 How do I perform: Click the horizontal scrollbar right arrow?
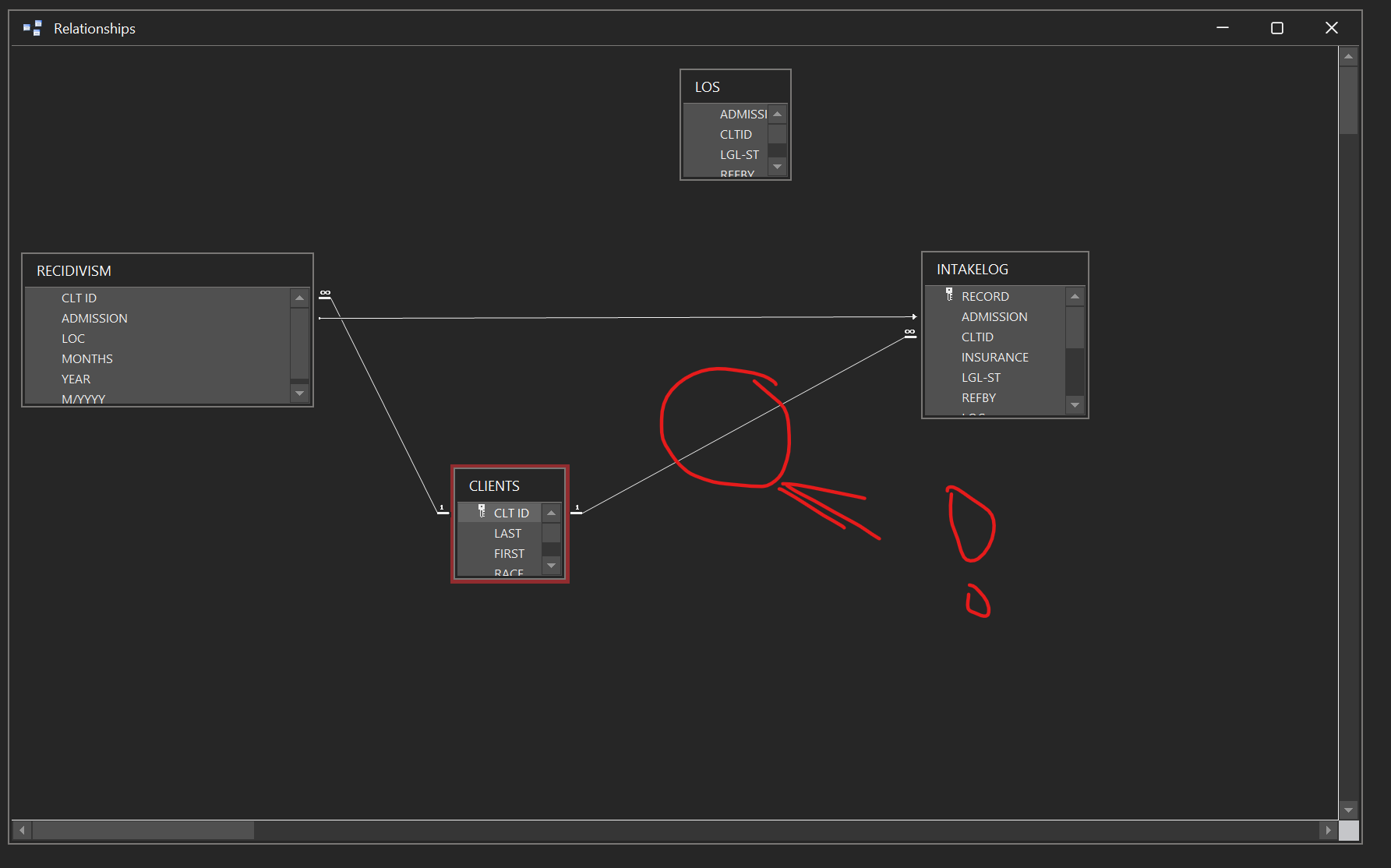pyautogui.click(x=1328, y=831)
